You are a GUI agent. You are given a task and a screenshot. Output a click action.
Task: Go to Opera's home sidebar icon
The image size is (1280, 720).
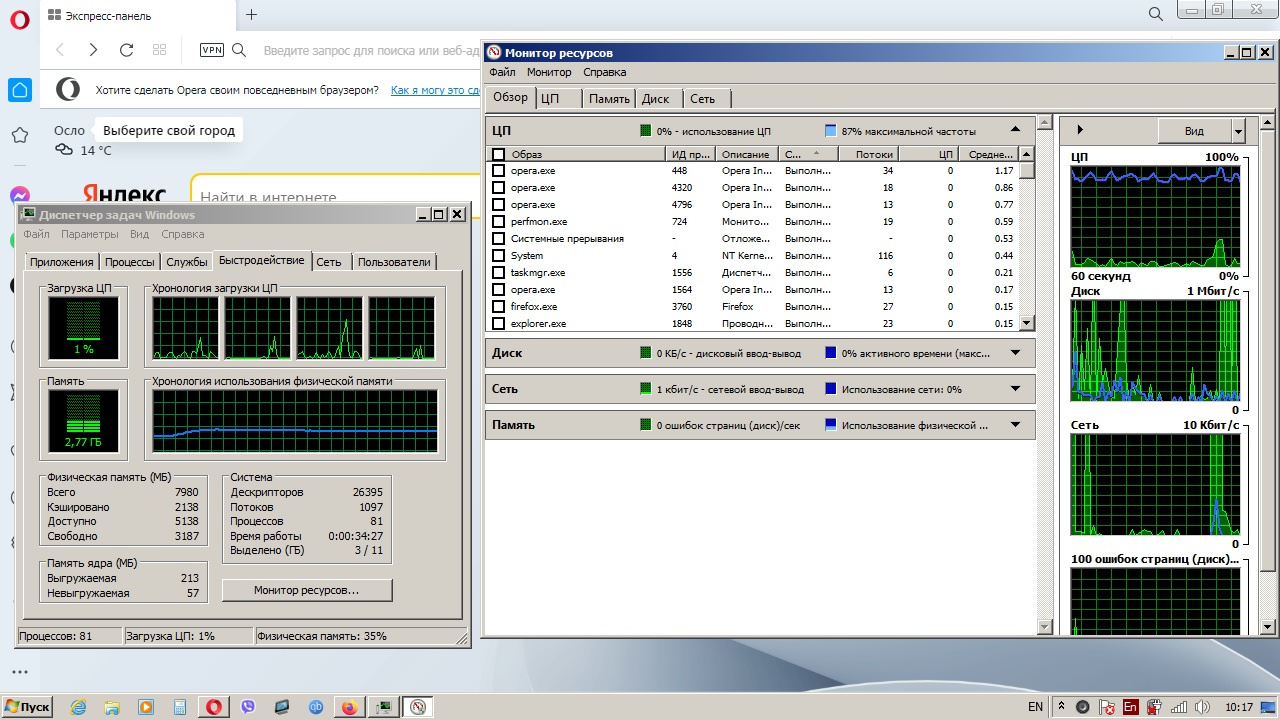pos(20,90)
